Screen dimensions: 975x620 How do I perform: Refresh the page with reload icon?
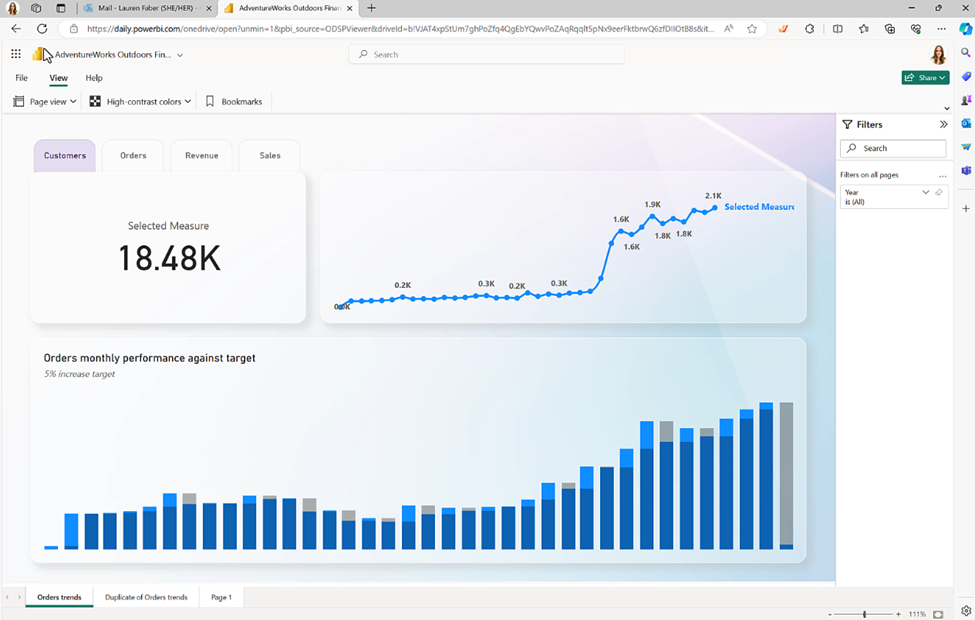tap(42, 29)
